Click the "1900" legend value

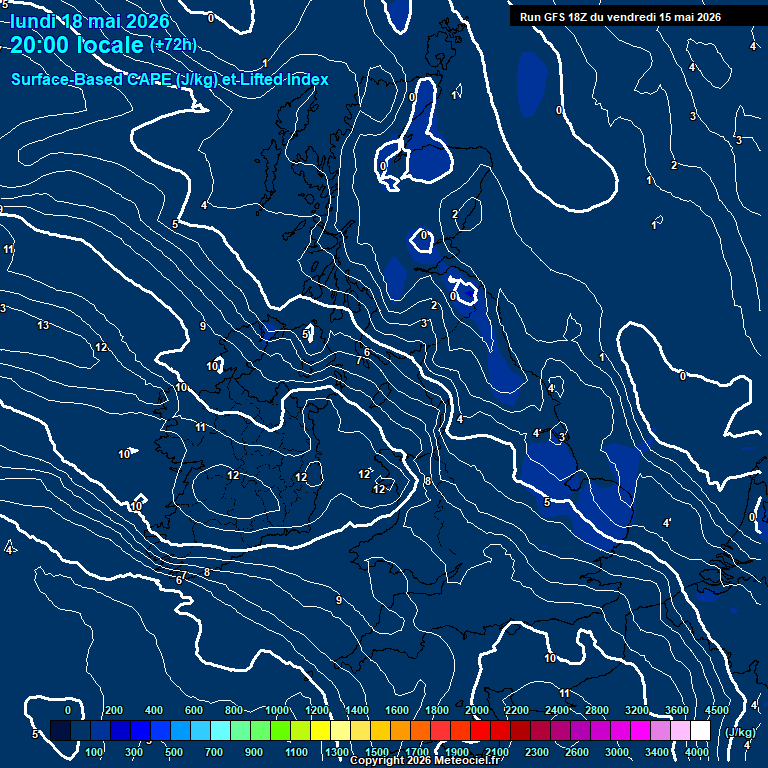457,752
